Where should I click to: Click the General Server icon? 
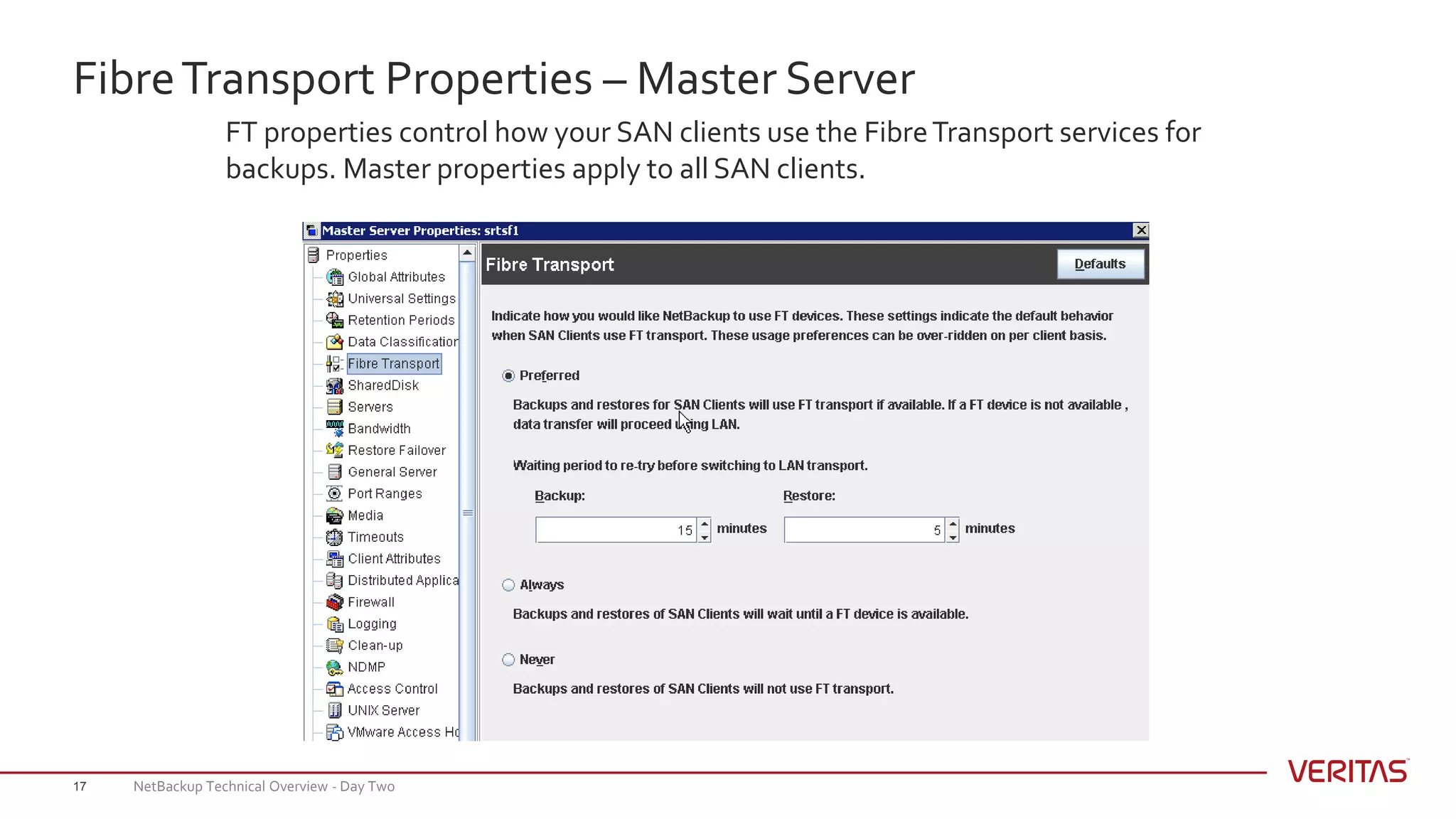pyautogui.click(x=335, y=471)
